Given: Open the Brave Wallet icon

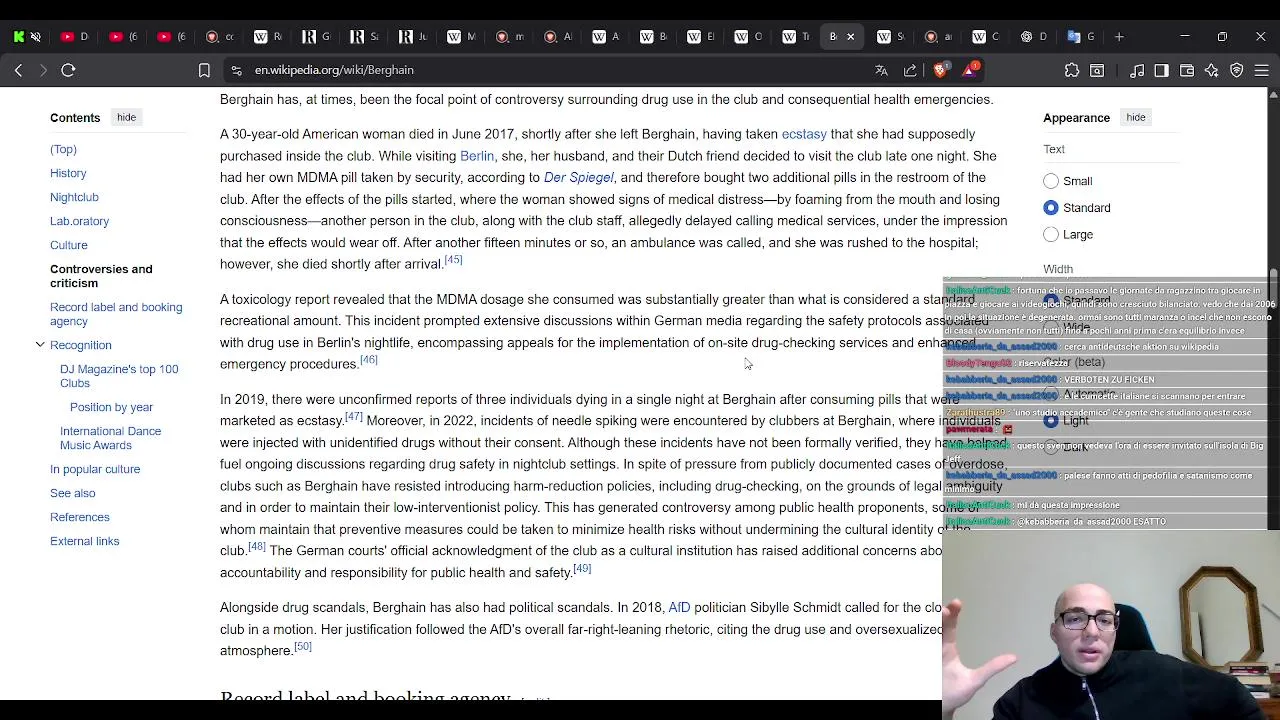Looking at the screenshot, I should coord(1187,70).
